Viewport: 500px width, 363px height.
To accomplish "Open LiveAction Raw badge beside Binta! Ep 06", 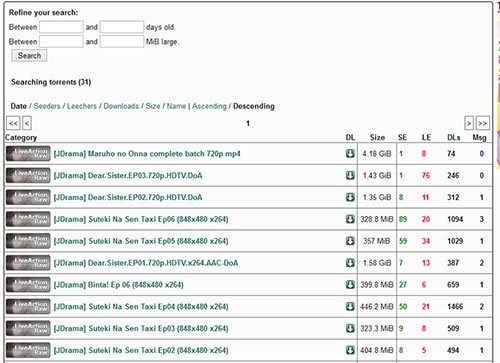I will [x=28, y=284].
